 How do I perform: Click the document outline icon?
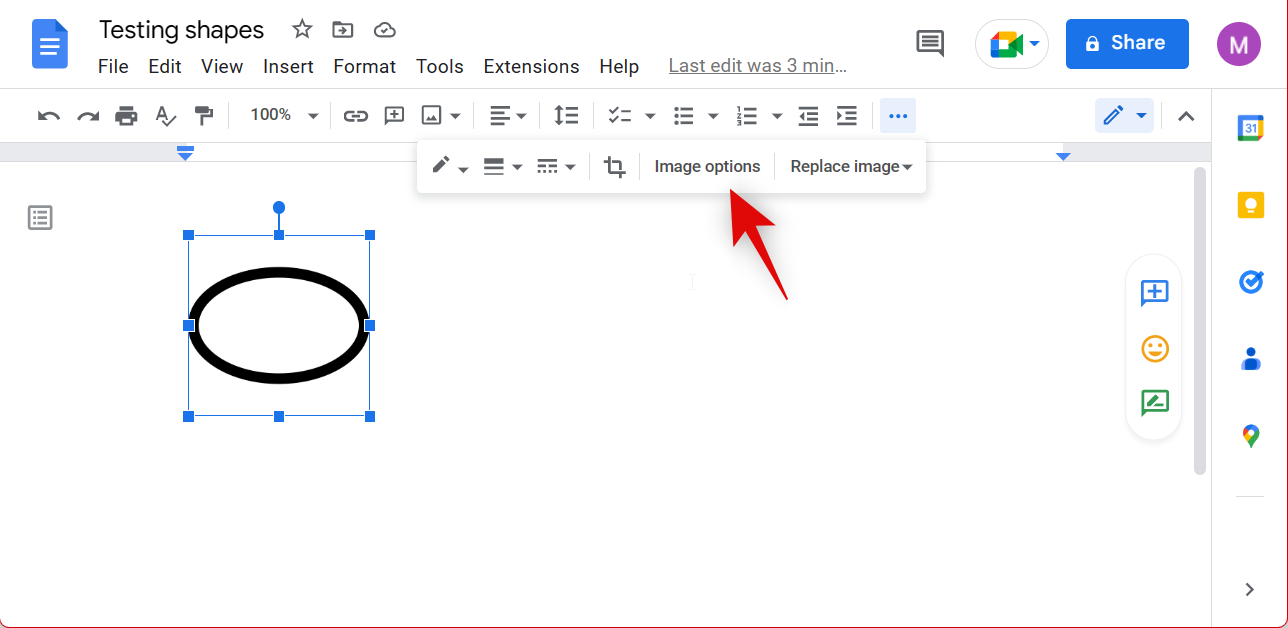tap(40, 218)
